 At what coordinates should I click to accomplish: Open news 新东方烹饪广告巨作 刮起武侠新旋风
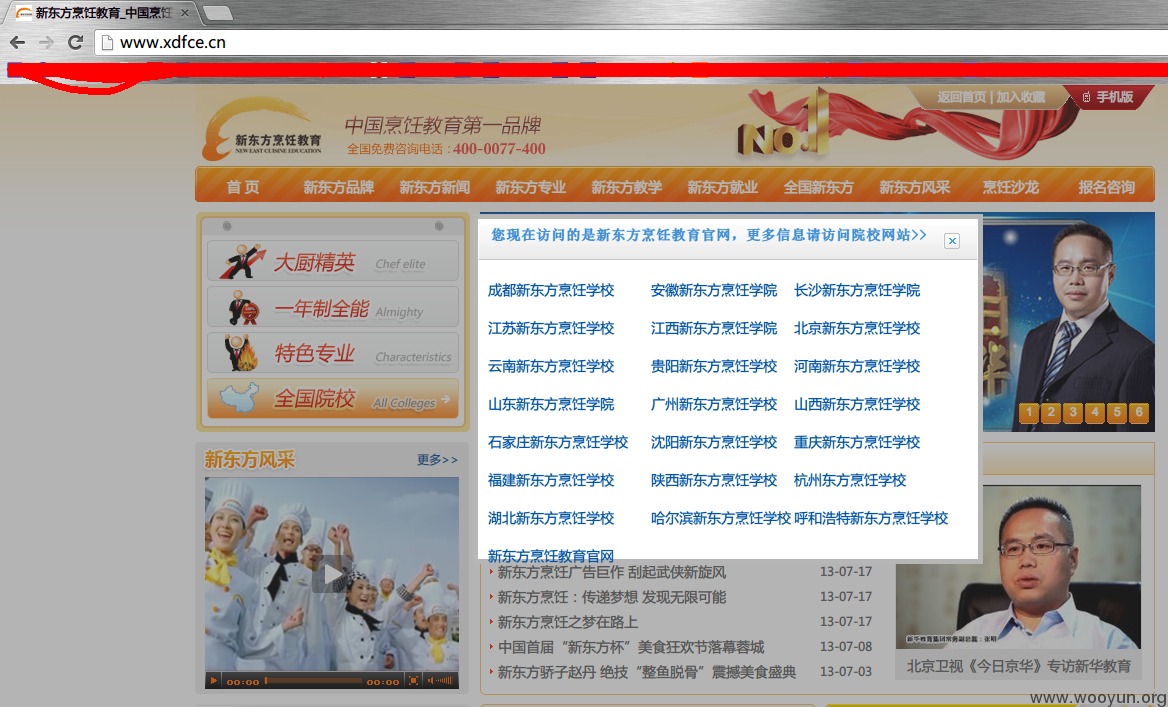(x=612, y=572)
